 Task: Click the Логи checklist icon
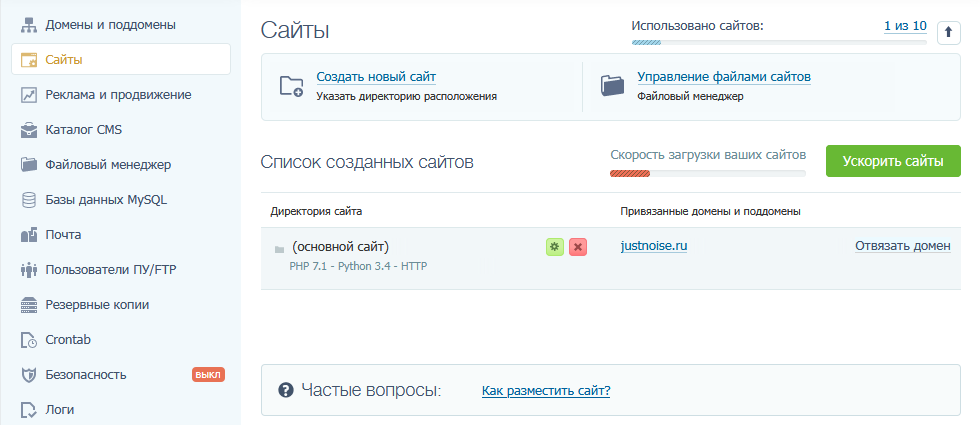(29, 410)
